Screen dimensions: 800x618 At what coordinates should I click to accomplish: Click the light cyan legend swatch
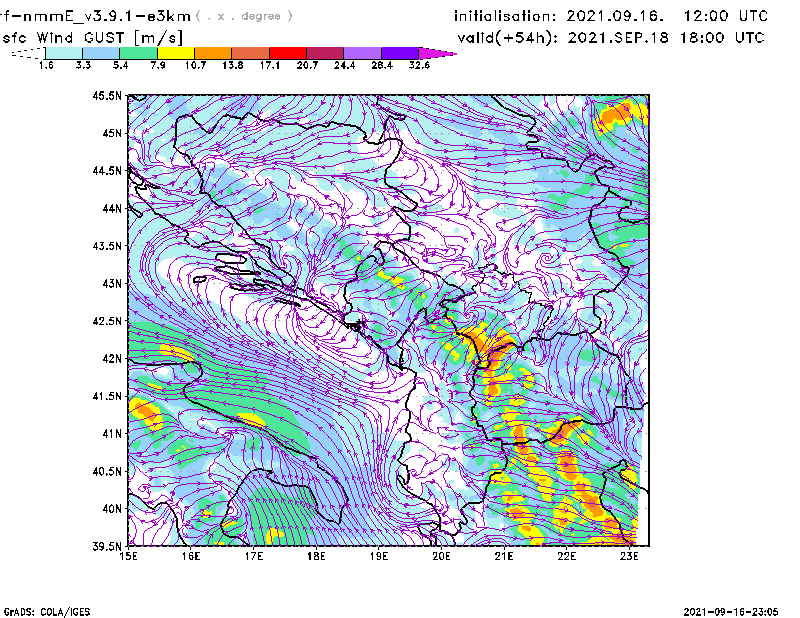[64, 53]
